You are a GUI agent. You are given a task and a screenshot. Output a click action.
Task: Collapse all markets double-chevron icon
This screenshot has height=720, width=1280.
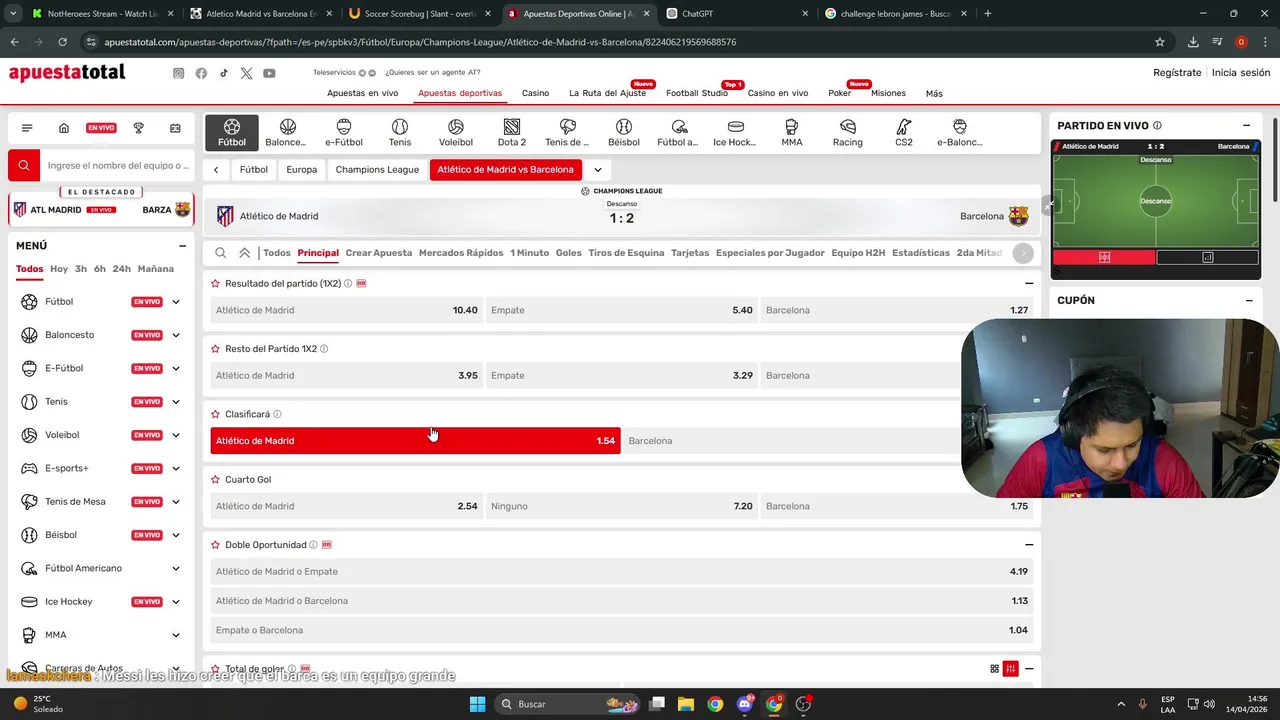click(x=244, y=253)
